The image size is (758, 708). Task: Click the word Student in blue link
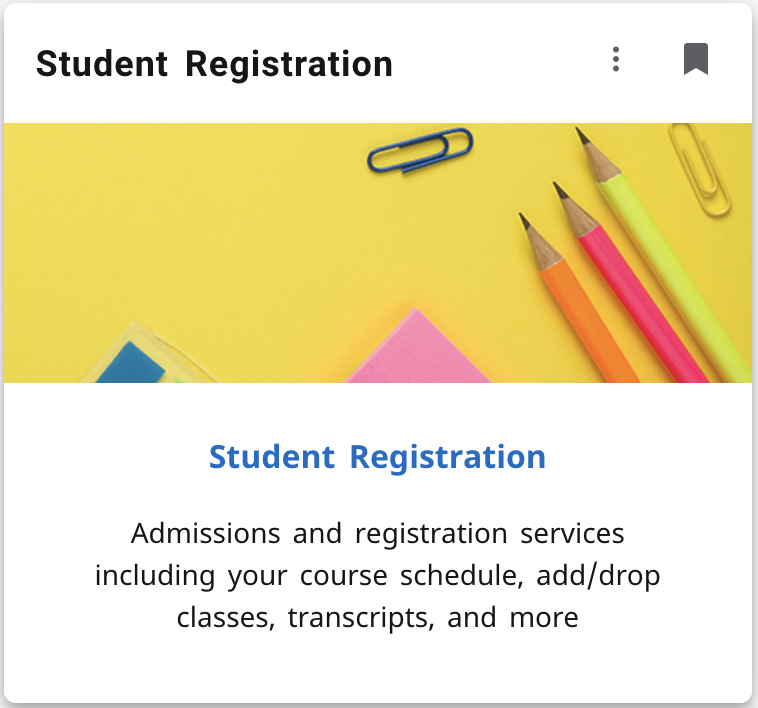[x=272, y=457]
